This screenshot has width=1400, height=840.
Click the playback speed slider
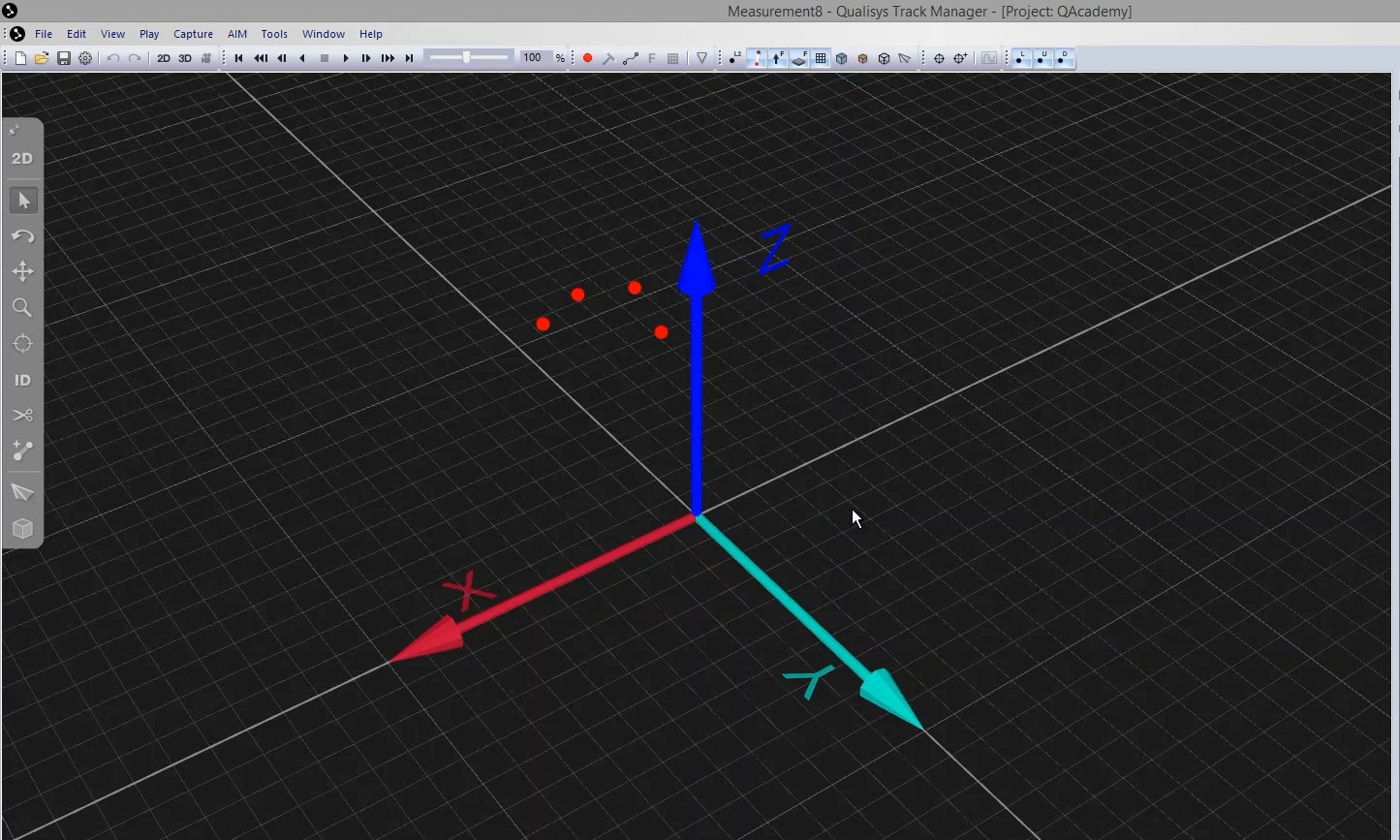tap(469, 58)
